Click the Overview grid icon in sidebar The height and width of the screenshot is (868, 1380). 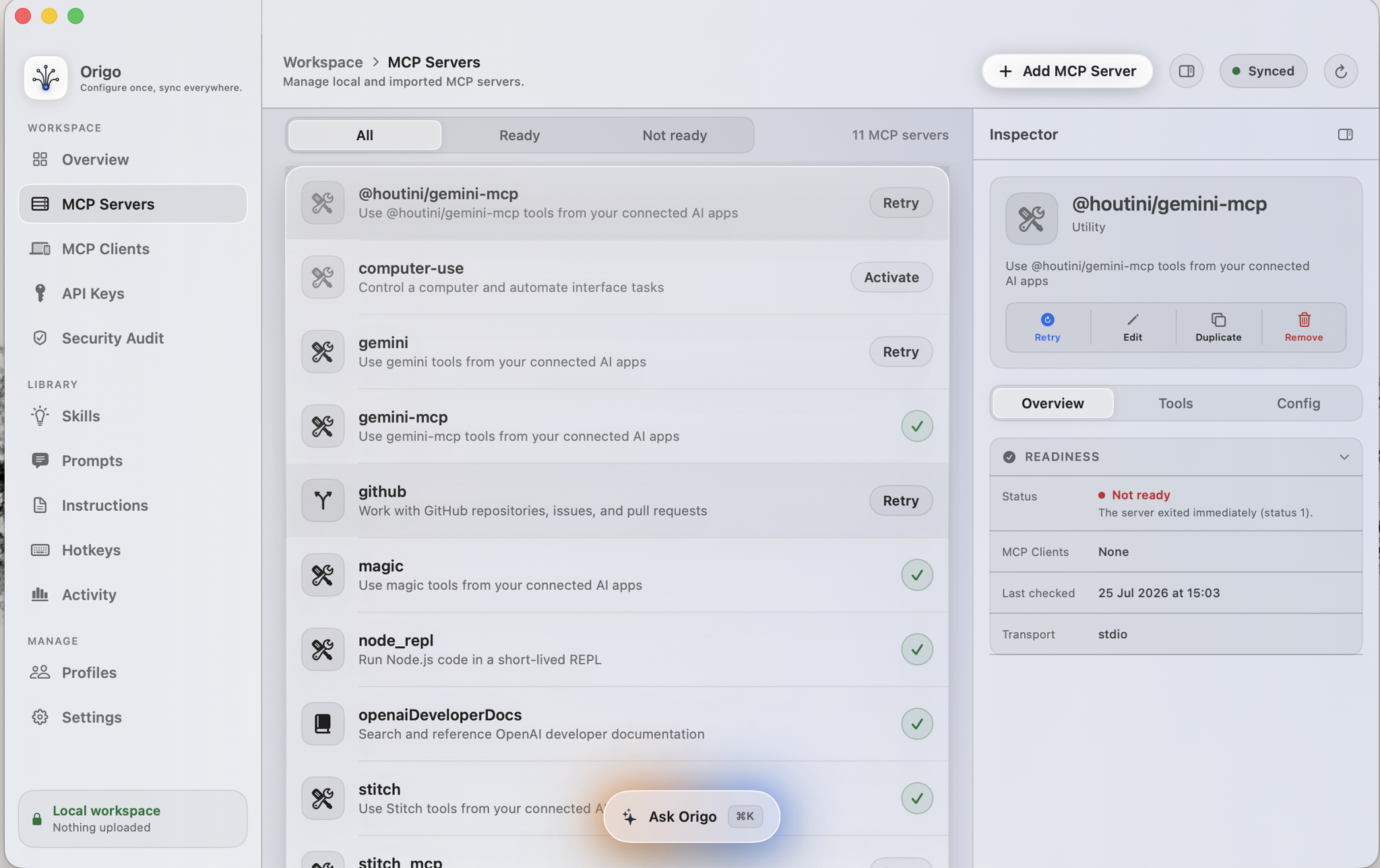click(x=40, y=159)
